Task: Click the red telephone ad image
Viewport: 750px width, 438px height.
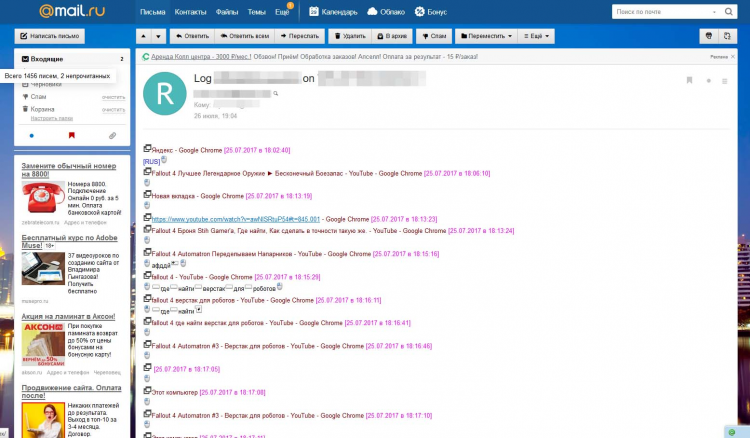Action: [x=43, y=198]
